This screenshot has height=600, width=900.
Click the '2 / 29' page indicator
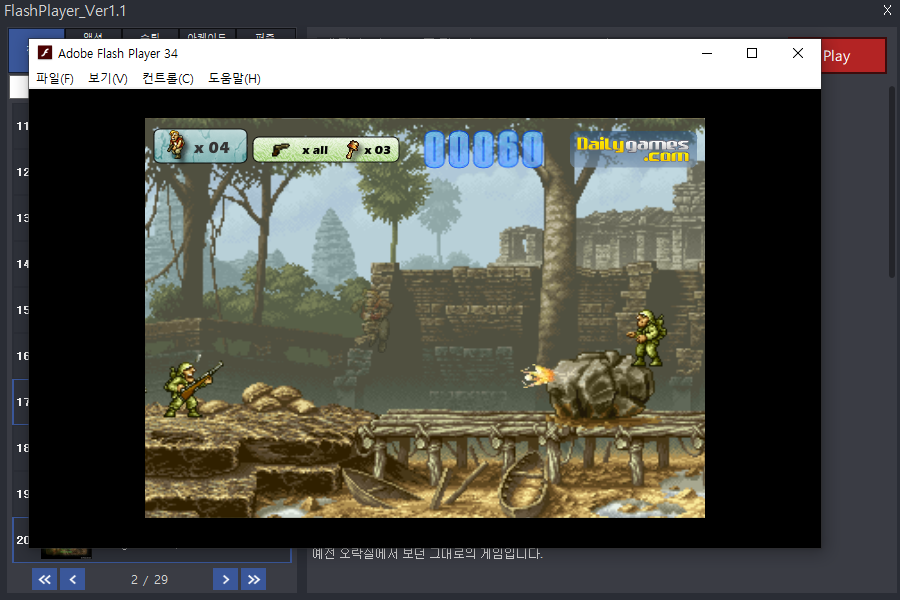[x=149, y=579]
